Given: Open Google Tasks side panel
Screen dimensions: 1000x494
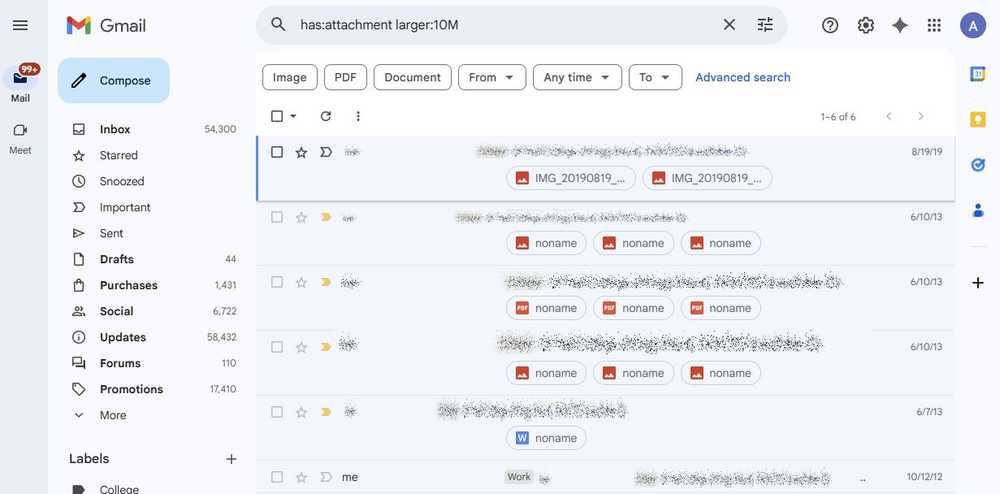Looking at the screenshot, I should coord(978,165).
